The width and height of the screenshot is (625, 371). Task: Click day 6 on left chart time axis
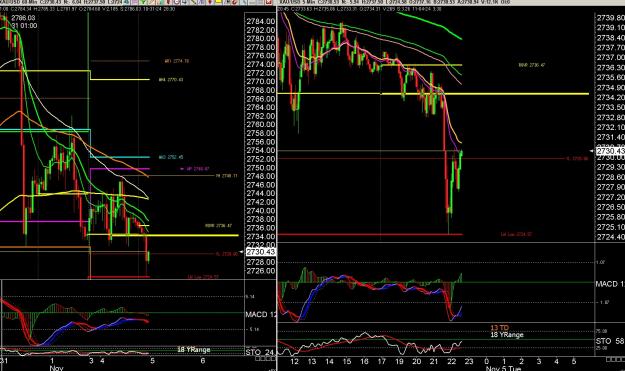[202, 361]
